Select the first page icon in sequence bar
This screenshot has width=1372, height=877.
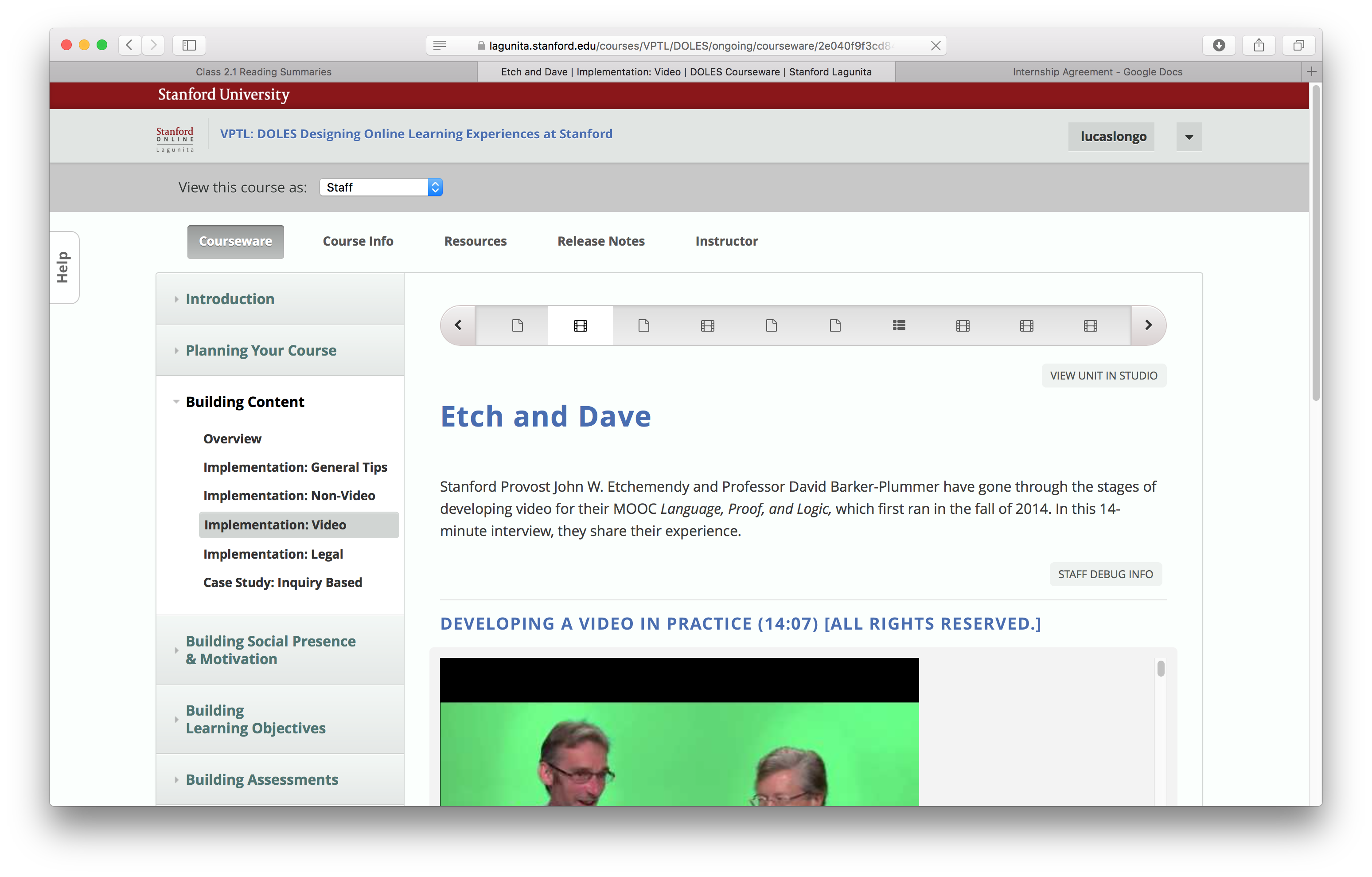click(517, 325)
